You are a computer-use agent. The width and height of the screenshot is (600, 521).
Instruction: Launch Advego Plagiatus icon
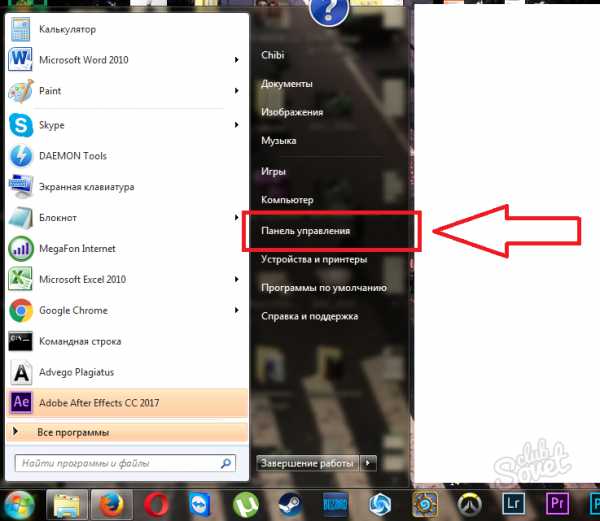click(21, 372)
